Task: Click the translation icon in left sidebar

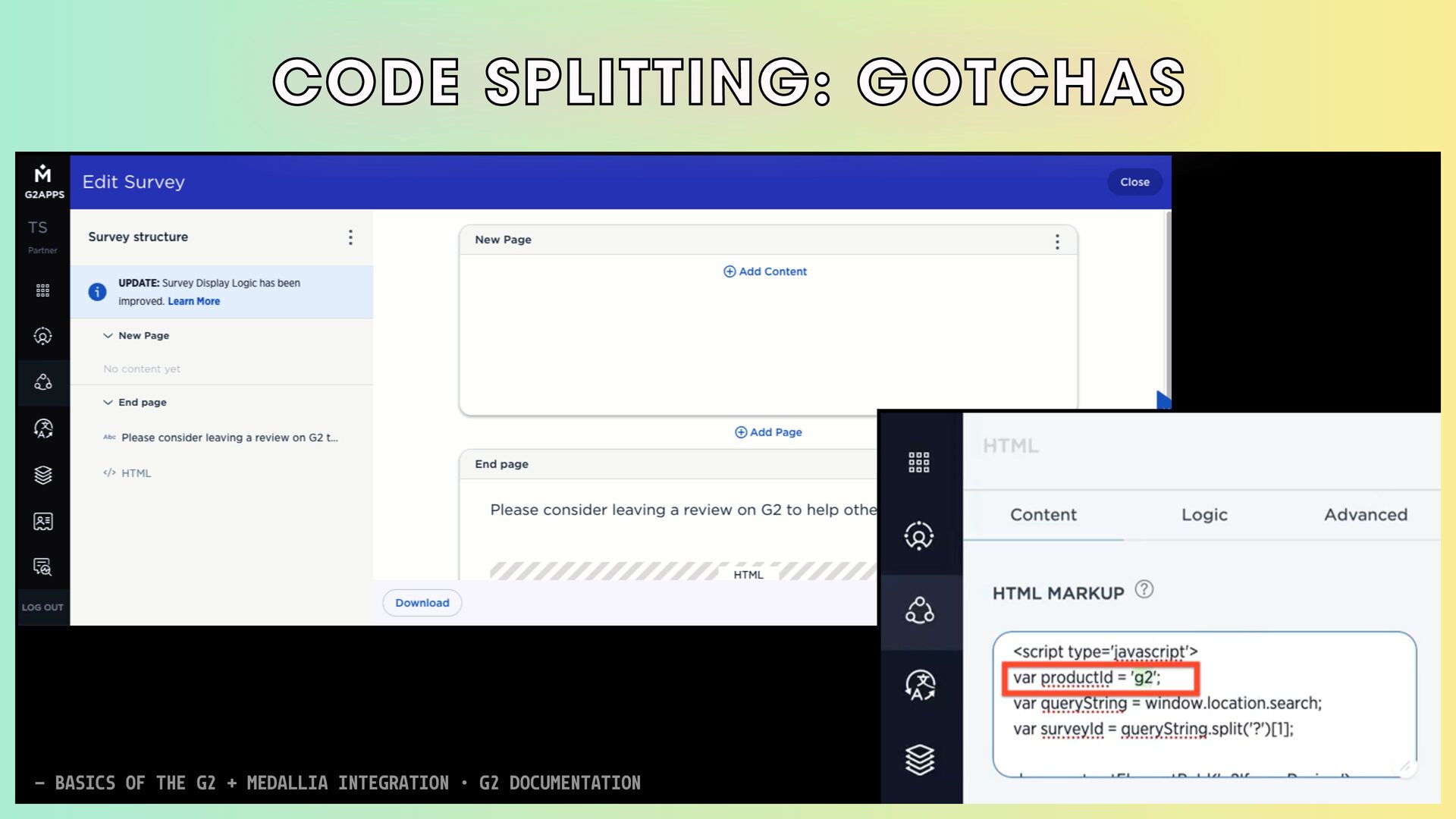Action: coord(42,428)
